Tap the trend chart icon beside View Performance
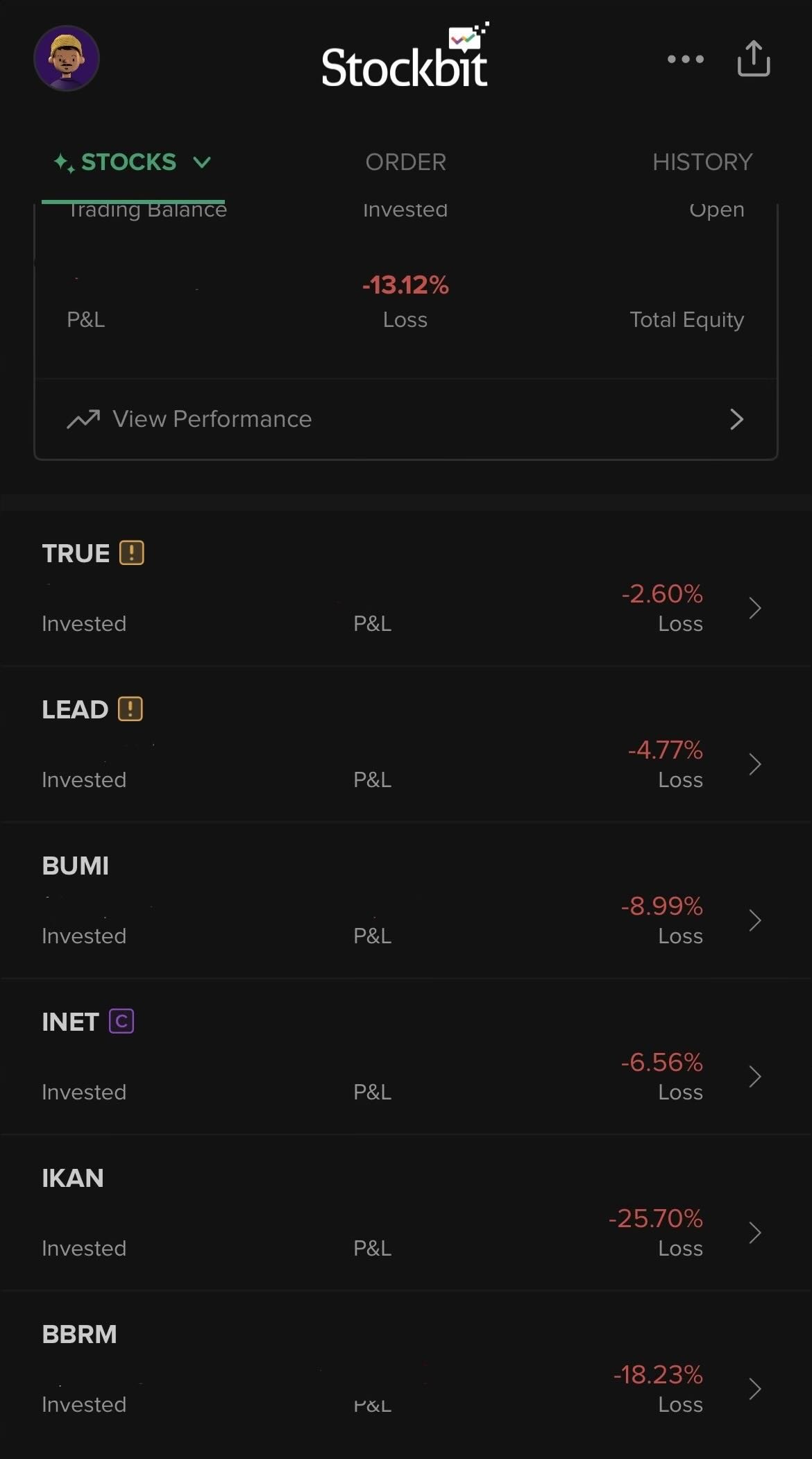Image resolution: width=812 pixels, height=1459 pixels. [x=83, y=419]
